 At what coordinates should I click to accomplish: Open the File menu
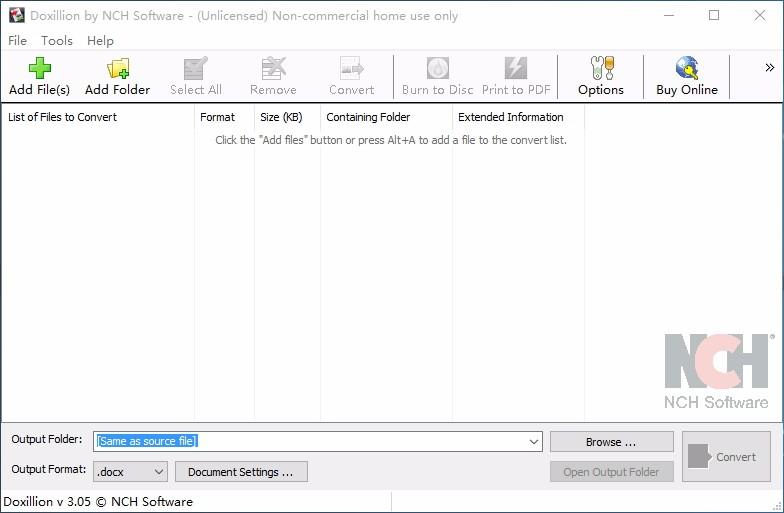(x=18, y=40)
